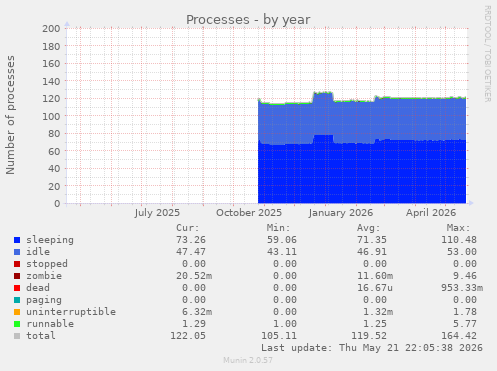The width and height of the screenshot is (497, 371).
Task: Click the 'Number of processes' axis label
Action: coord(10,115)
